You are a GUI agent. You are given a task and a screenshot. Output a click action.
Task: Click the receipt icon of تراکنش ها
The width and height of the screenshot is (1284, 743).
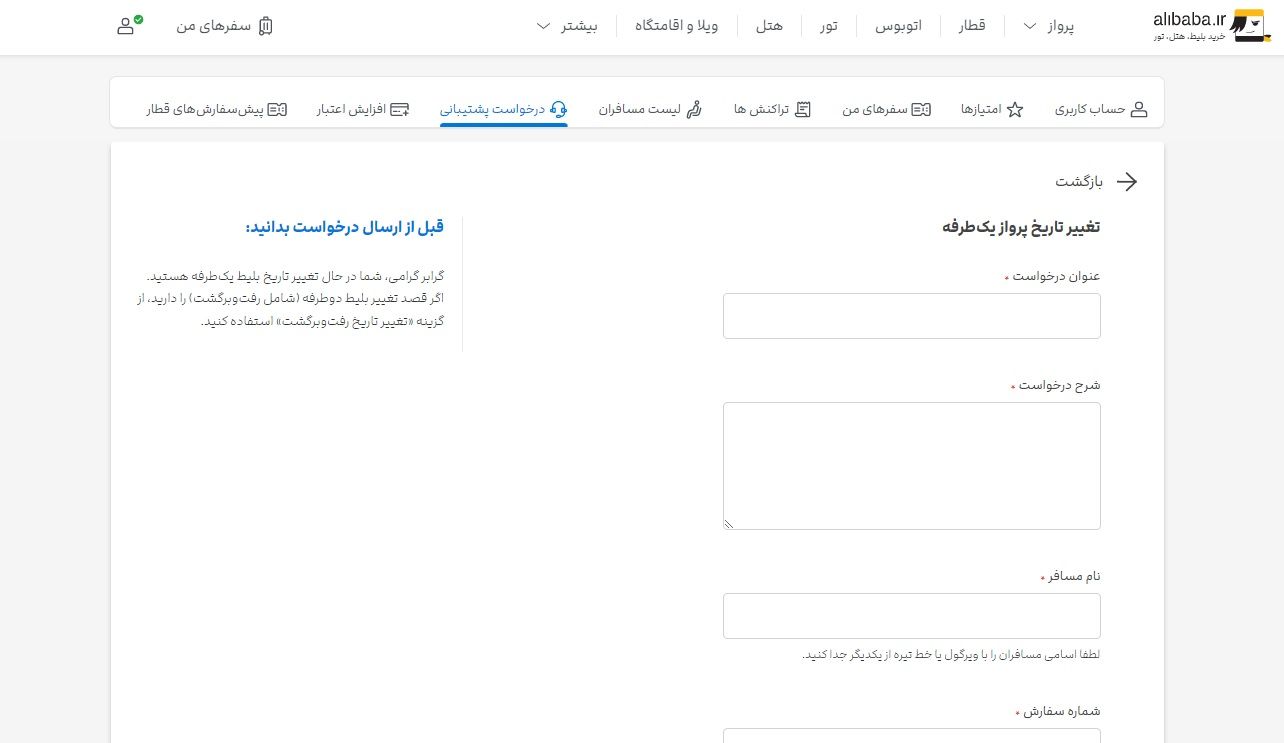point(803,110)
